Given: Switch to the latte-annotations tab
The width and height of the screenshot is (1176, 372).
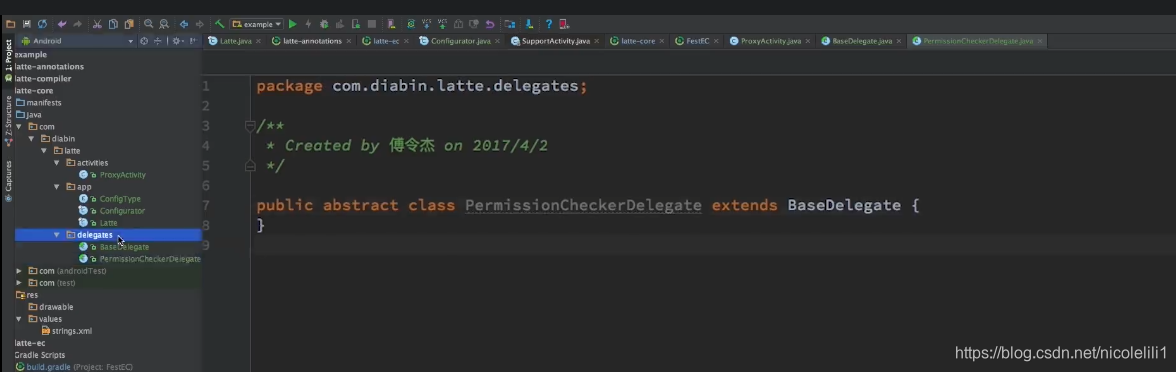Looking at the screenshot, I should click(312, 41).
